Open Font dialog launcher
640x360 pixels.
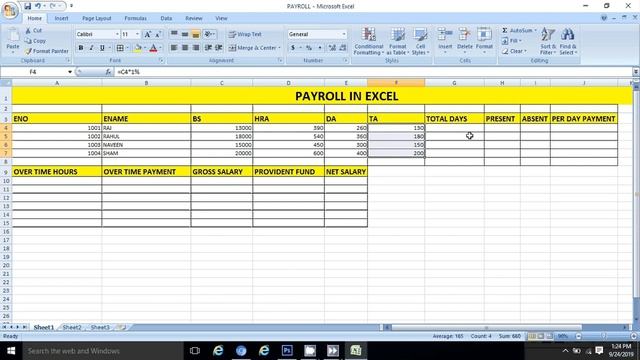tap(161, 60)
